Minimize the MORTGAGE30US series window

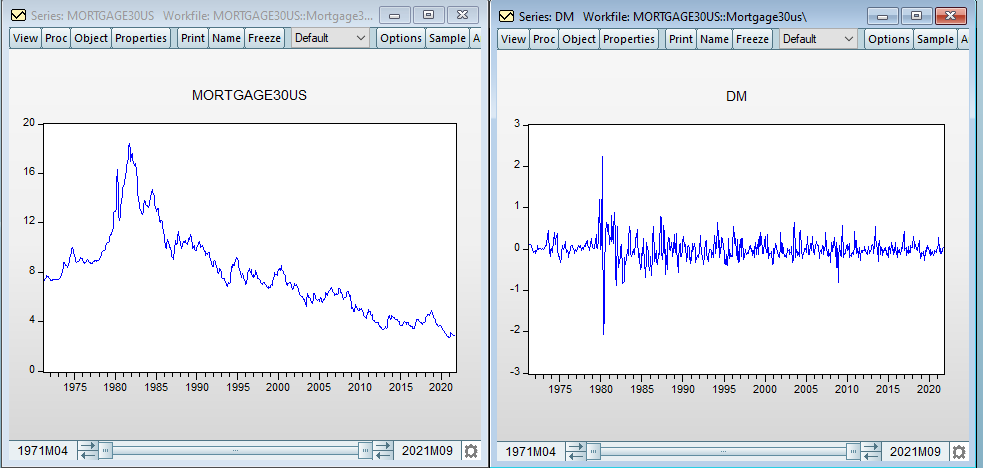pos(397,14)
